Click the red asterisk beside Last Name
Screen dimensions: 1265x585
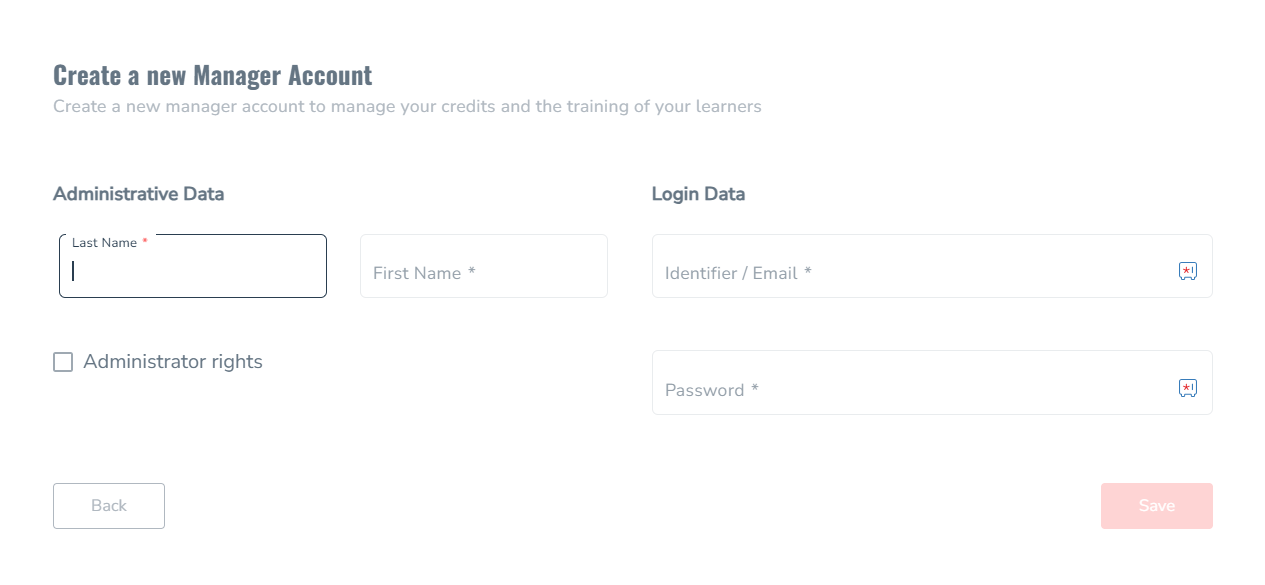pyautogui.click(x=145, y=242)
